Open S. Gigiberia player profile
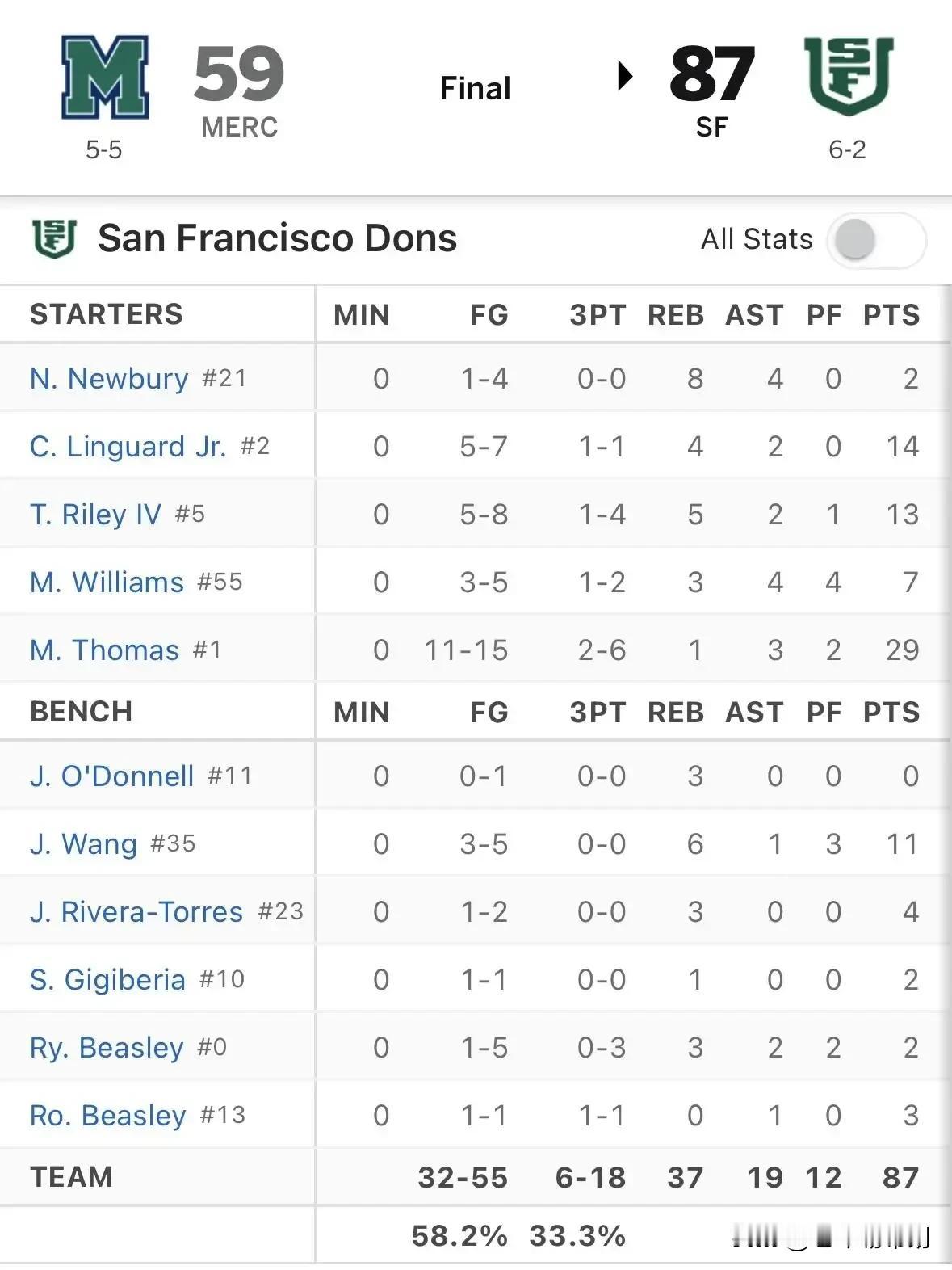This screenshot has width=952, height=1270. click(107, 979)
